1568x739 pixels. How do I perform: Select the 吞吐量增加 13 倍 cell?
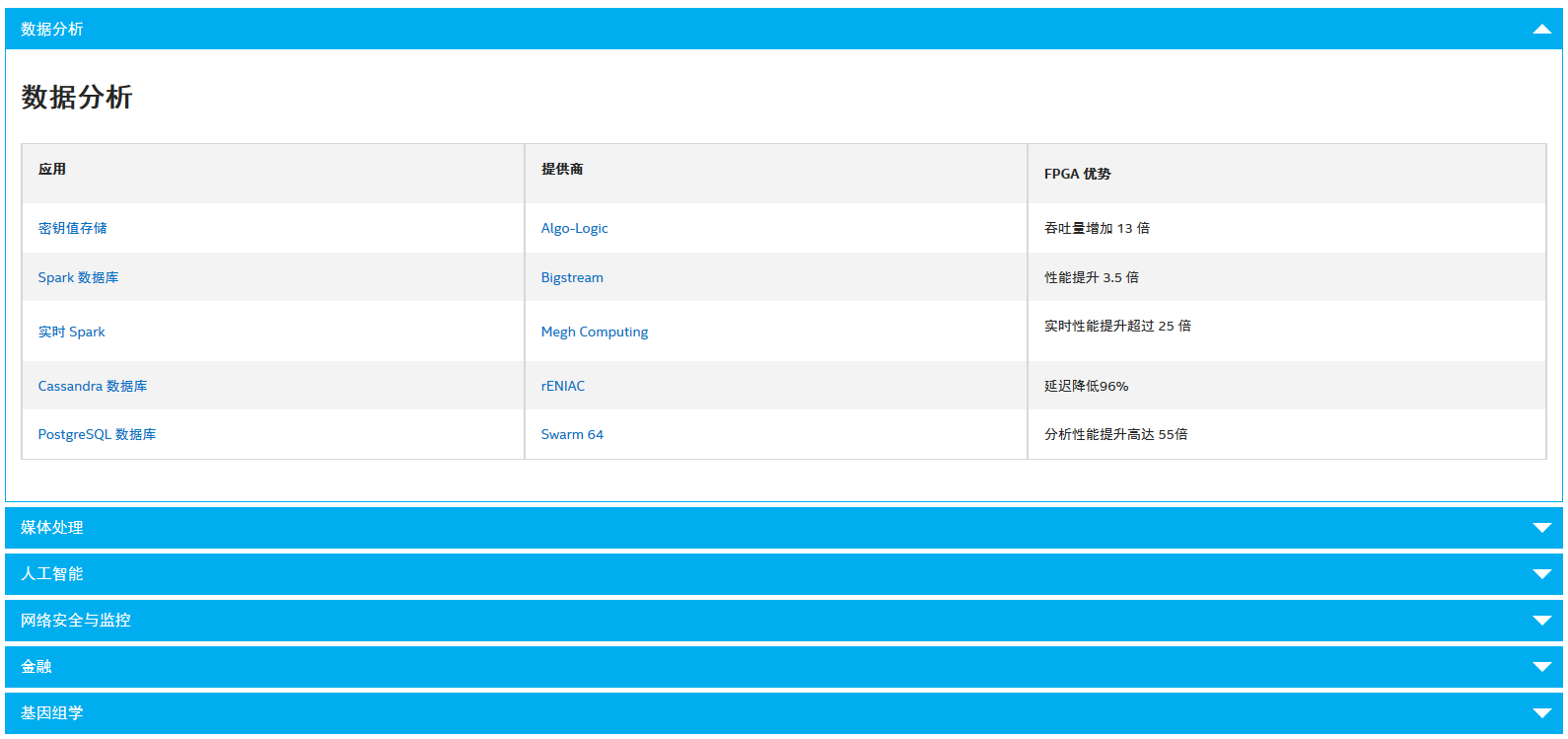(x=1286, y=228)
